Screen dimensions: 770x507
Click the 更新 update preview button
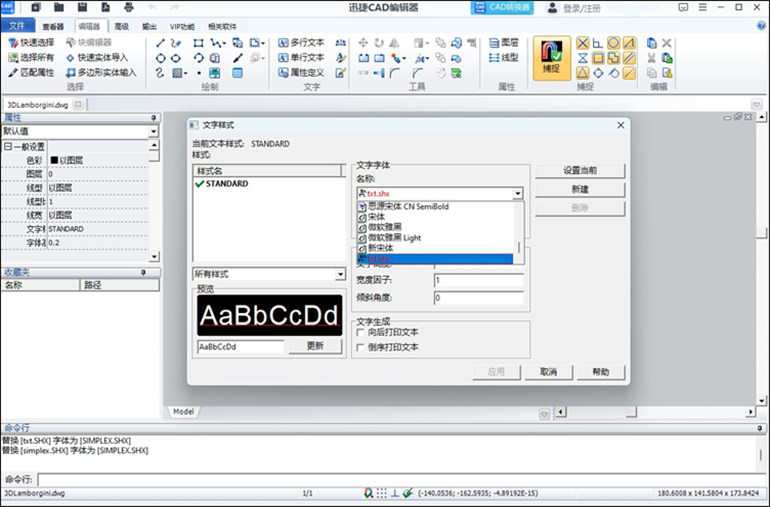pos(315,346)
